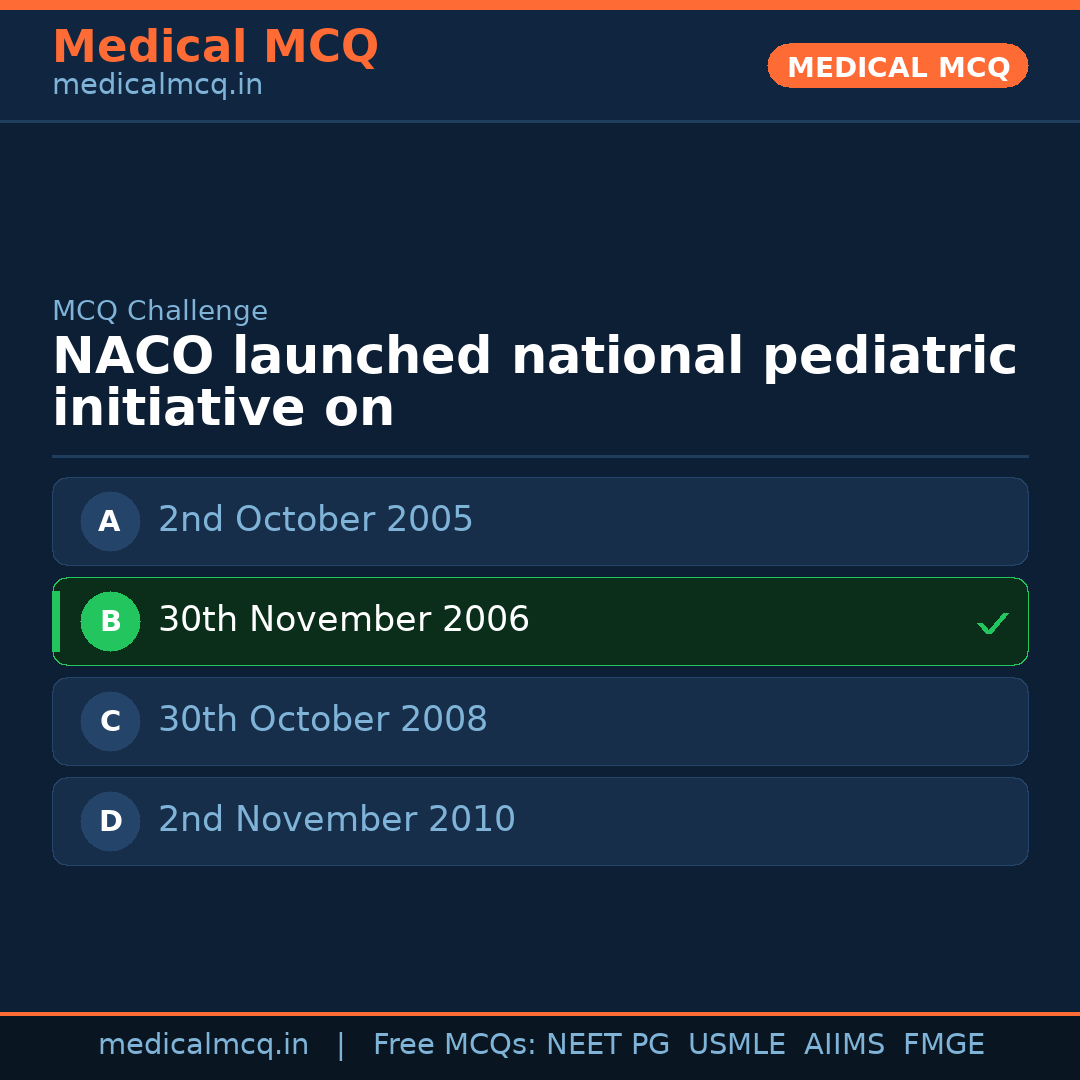Screen dimensions: 1080x1080
Task: Click the circled letter C icon
Action: [x=110, y=721]
